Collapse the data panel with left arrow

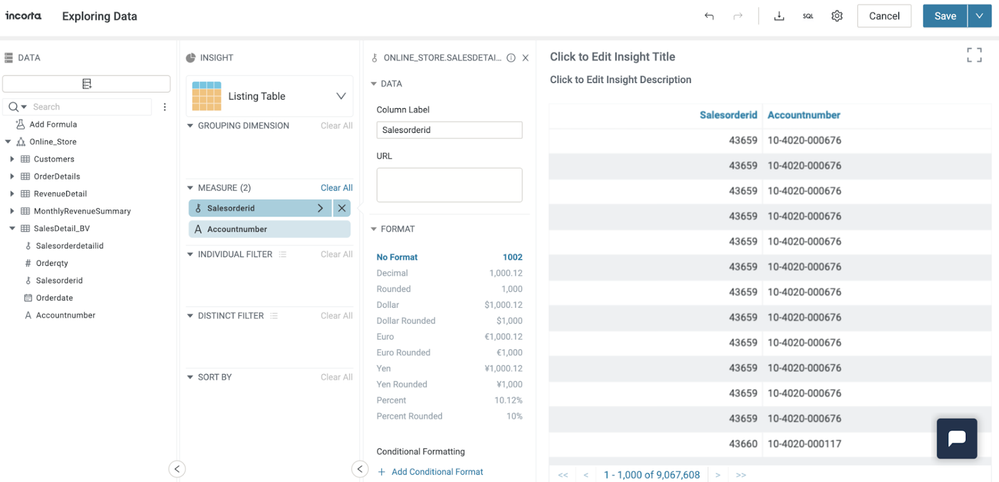point(177,468)
